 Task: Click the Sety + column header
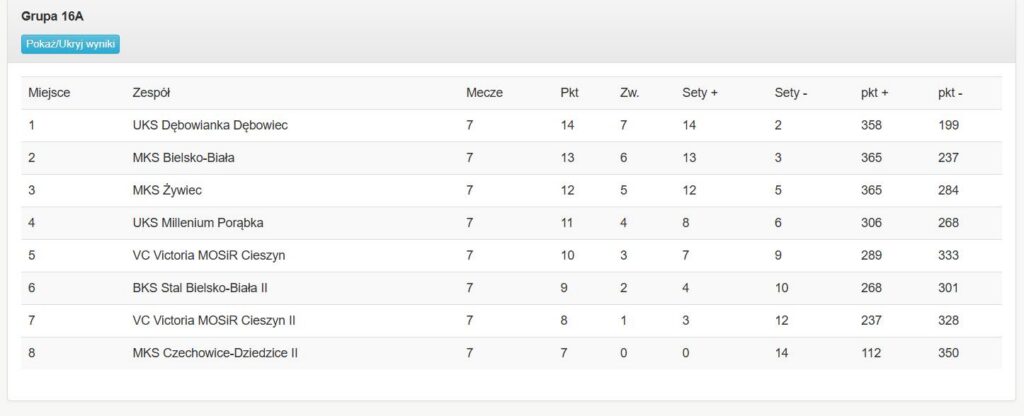700,93
